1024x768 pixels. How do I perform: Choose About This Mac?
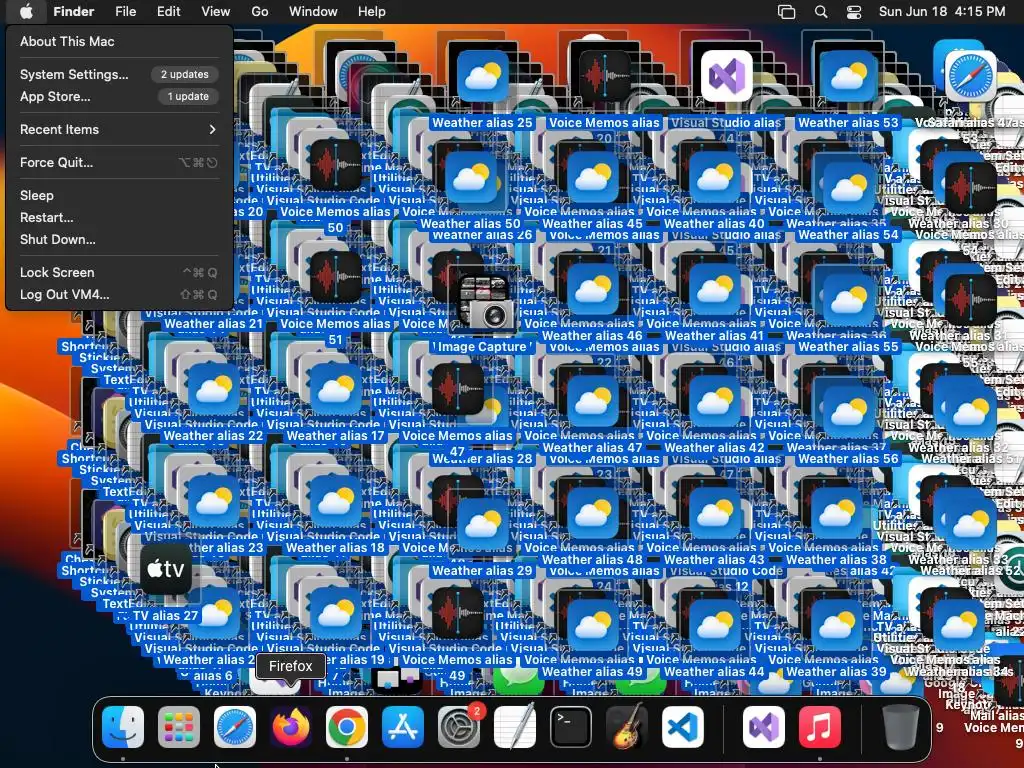(x=118, y=41)
